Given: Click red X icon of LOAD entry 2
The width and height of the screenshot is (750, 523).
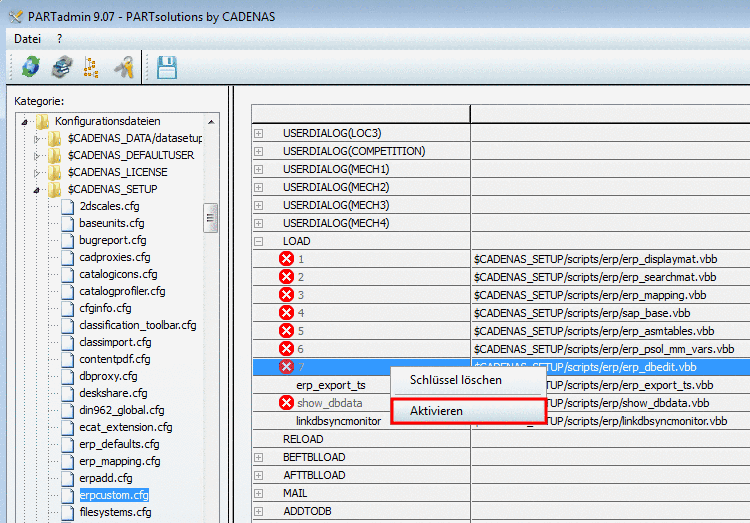Looking at the screenshot, I should click(287, 277).
